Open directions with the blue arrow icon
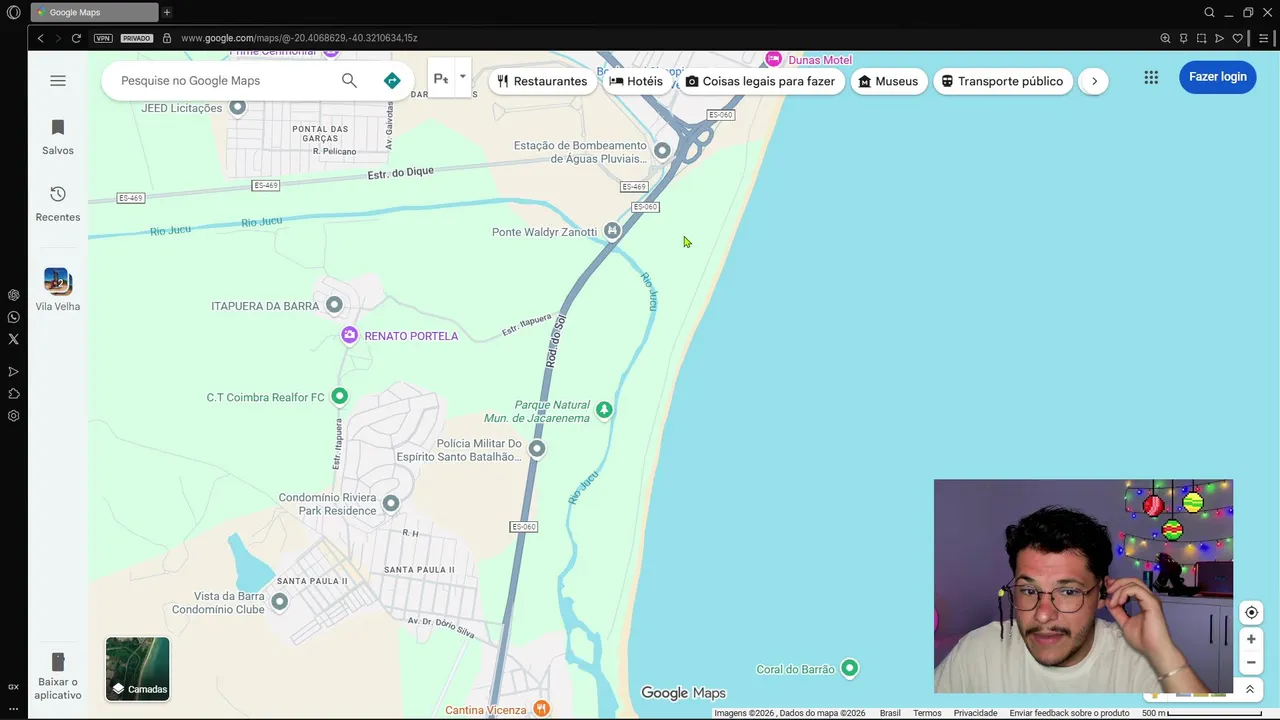1280x720 pixels. coord(392,81)
